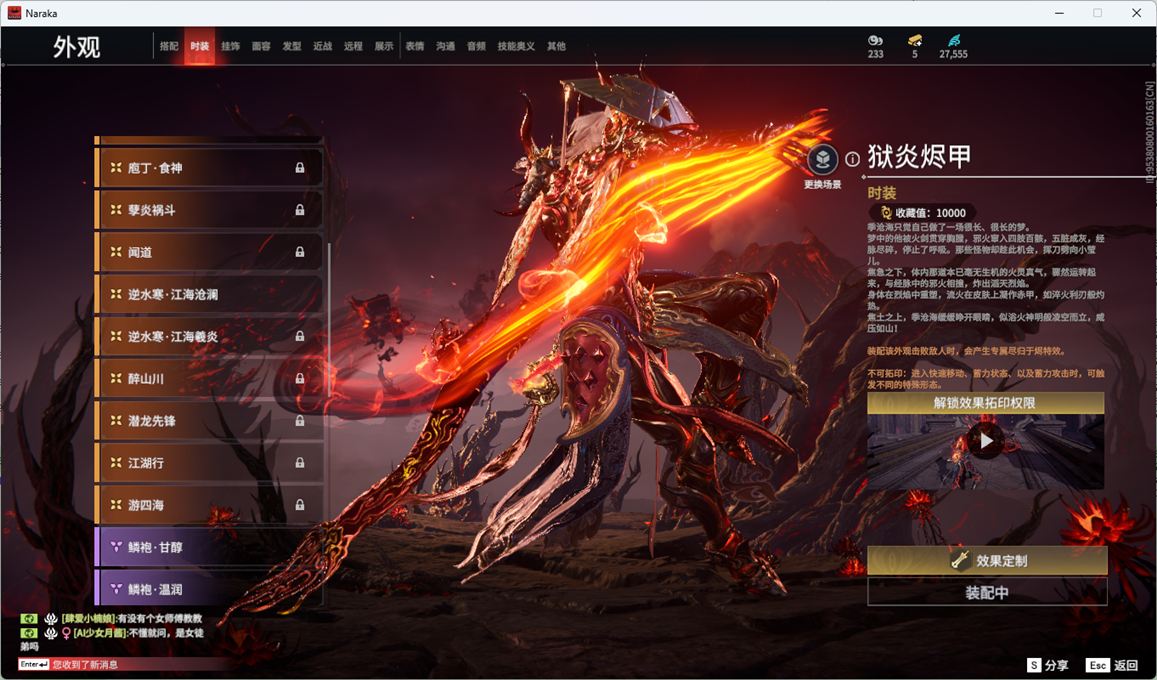Click the gold ticket currency icon

click(x=915, y=40)
